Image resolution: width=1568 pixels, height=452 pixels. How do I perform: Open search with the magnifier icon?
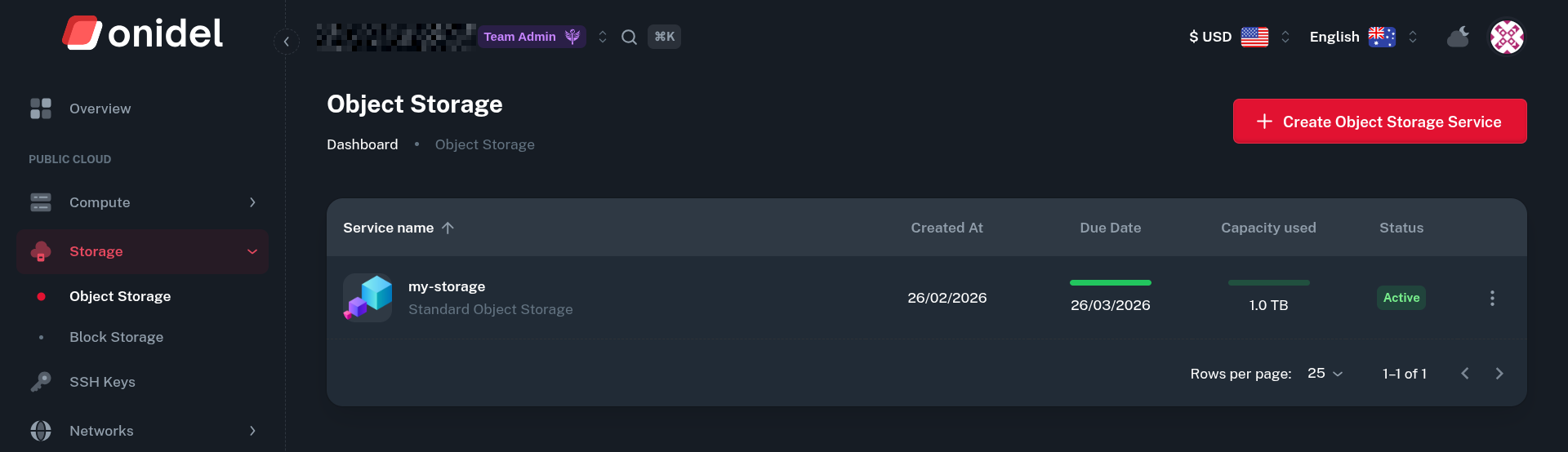pos(629,37)
